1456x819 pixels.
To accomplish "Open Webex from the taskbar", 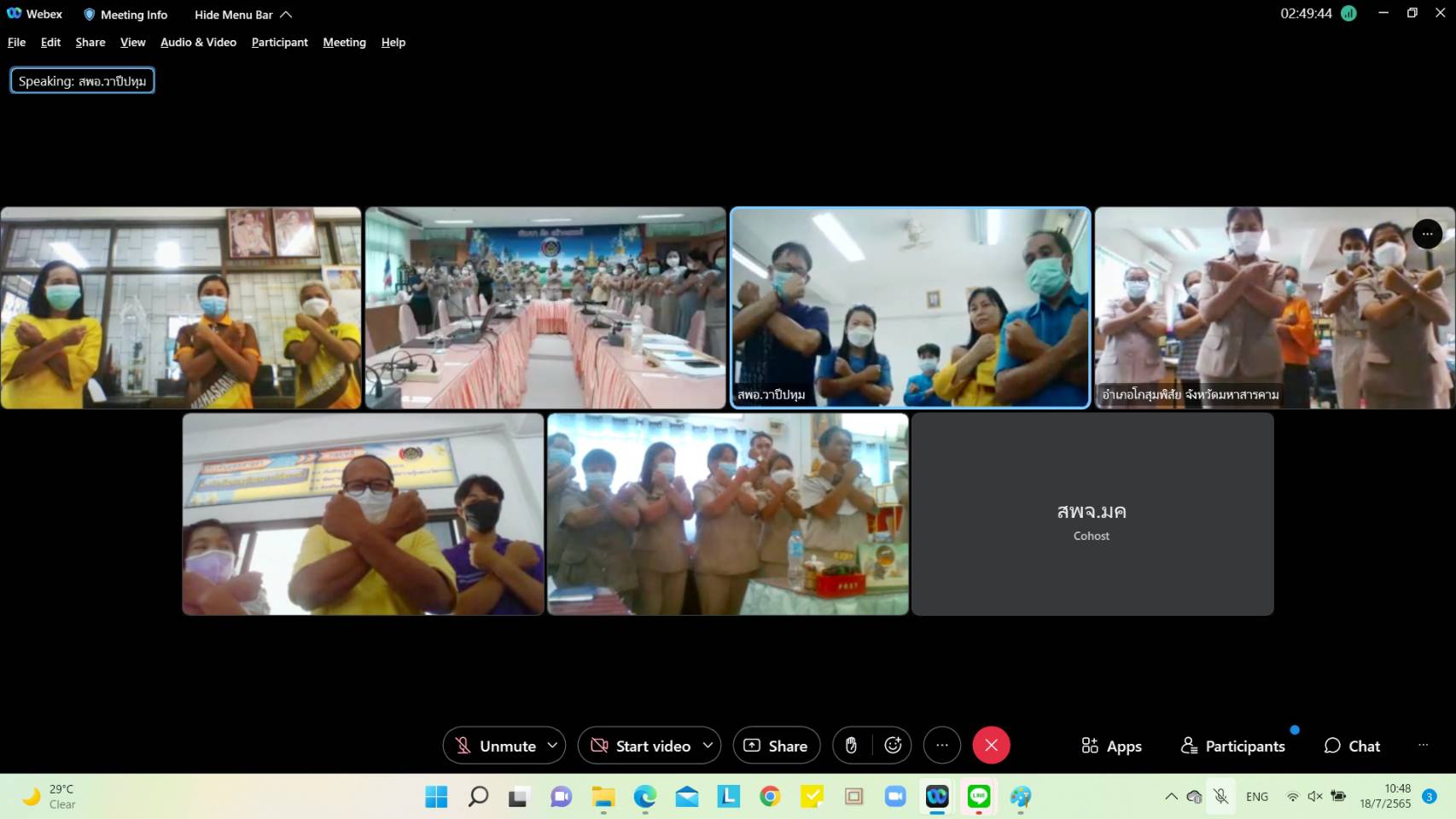I will coord(937,797).
